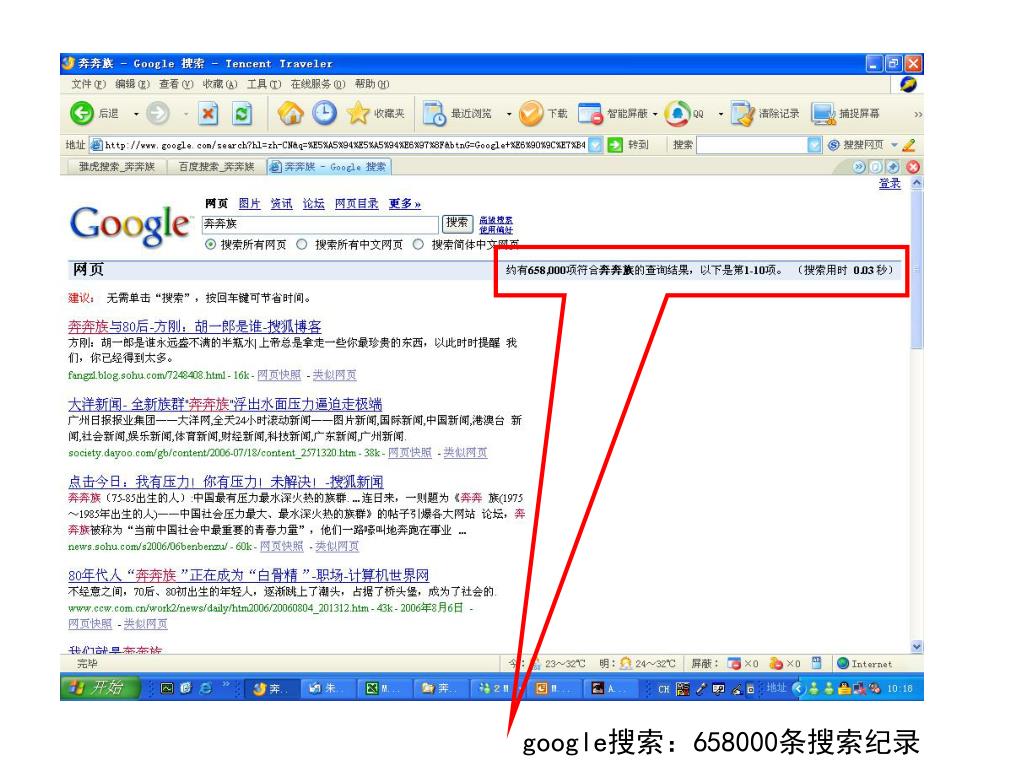The width and height of the screenshot is (1024, 768).
Task: Click the Google 搜索 button
Action: point(456,223)
